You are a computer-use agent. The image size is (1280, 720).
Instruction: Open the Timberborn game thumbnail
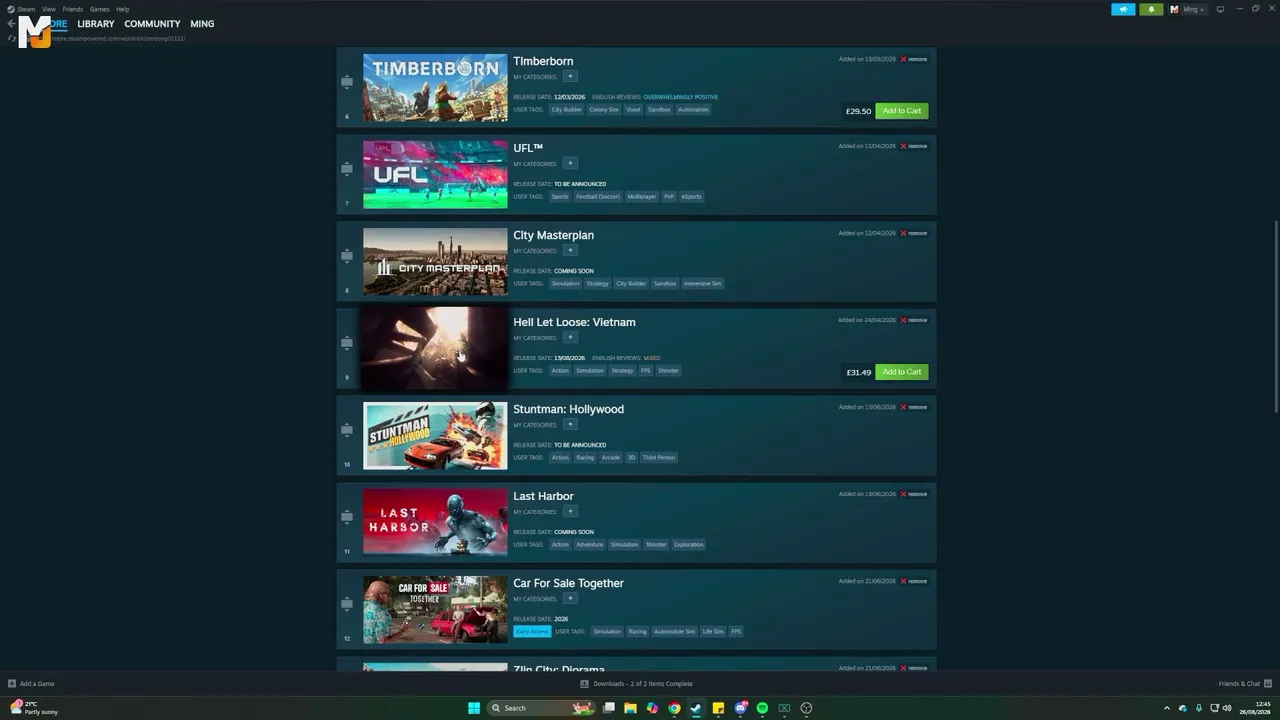coord(435,88)
